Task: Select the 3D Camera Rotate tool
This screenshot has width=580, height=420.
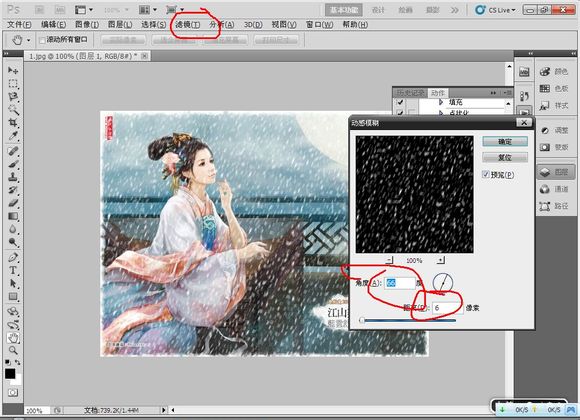Action: 13,325
